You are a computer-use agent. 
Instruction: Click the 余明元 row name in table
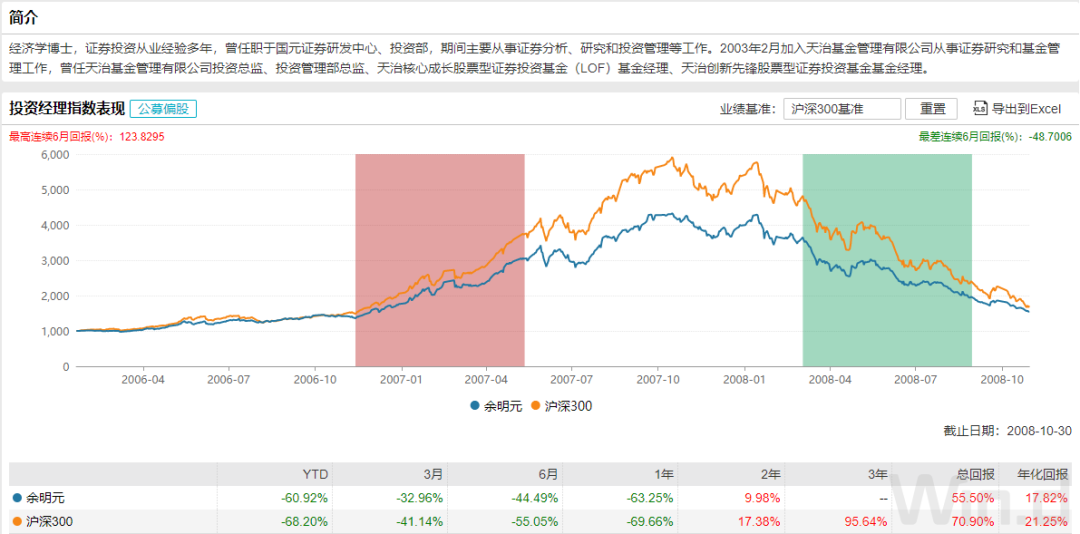click(46, 497)
